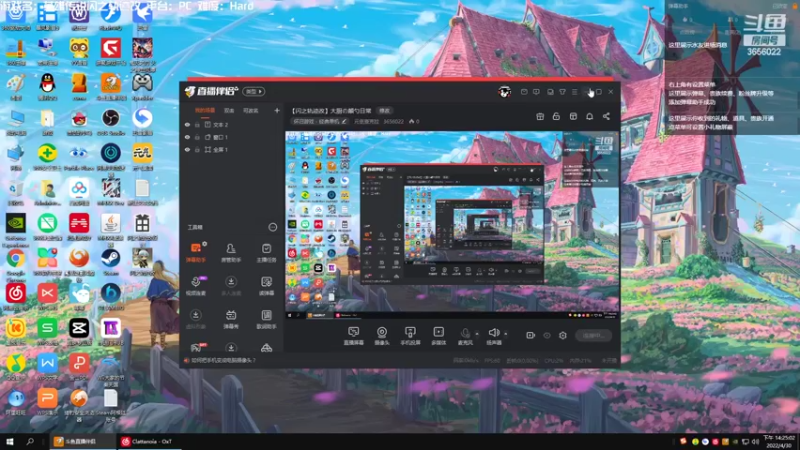Screen dimensions: 800x450
Task: Click the taskbar clock
Action: [781, 442]
